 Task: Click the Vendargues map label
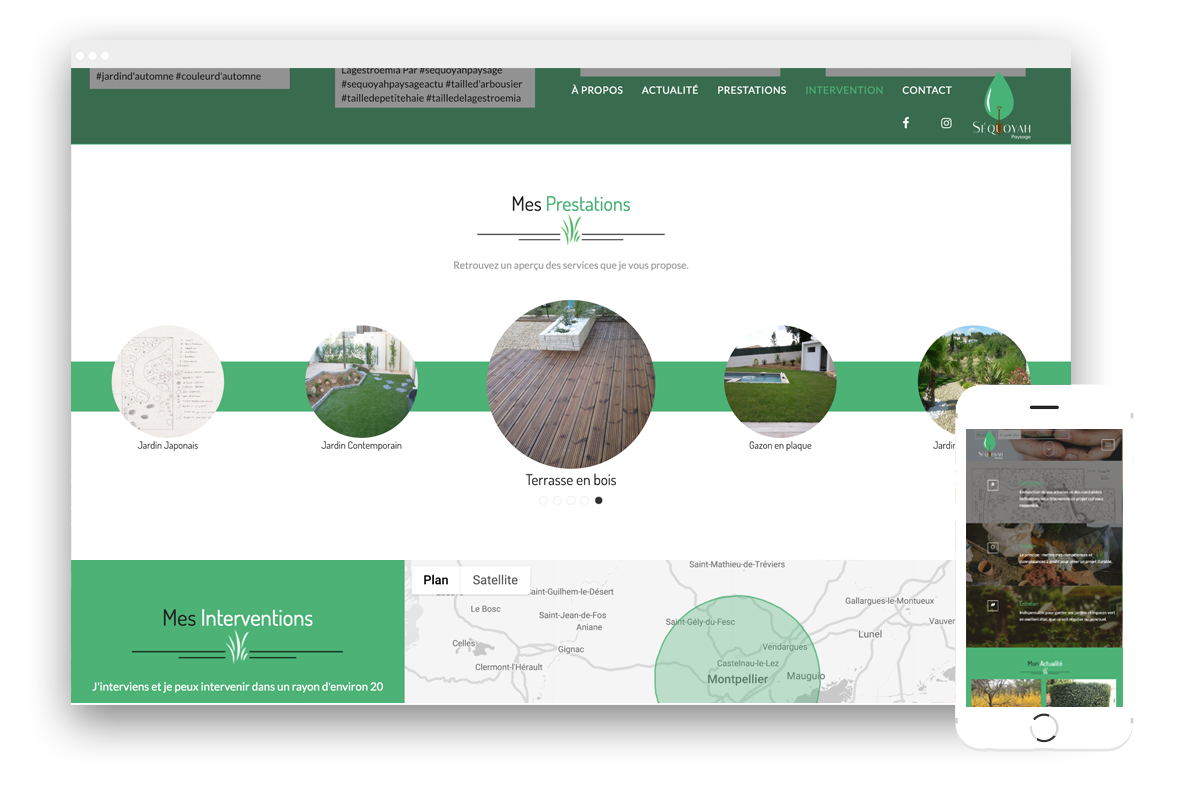[784, 647]
